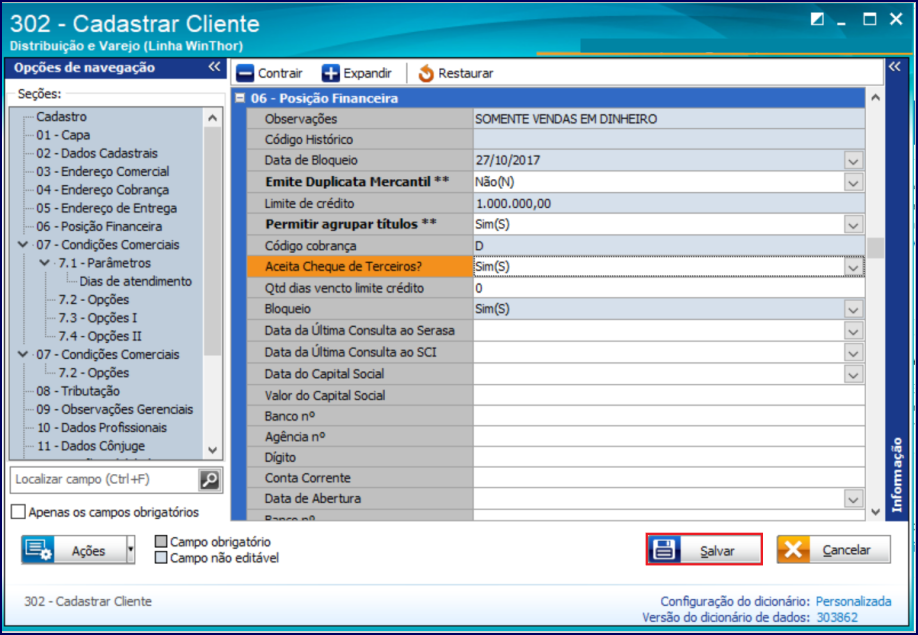Select Dias de atendimento tree item
Viewport: 918px width, 635px height.
[136, 282]
